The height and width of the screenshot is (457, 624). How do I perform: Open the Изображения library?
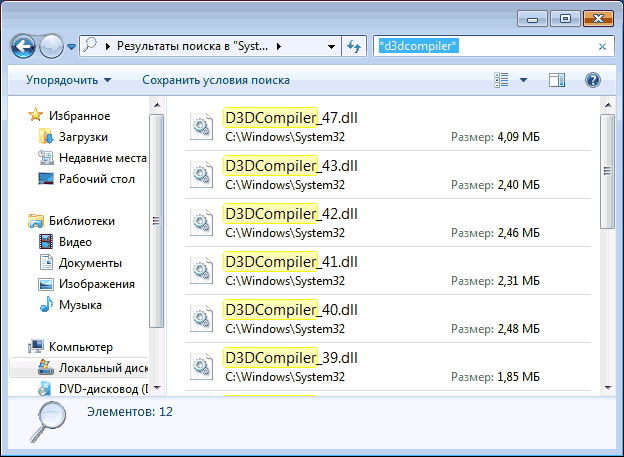[97, 284]
